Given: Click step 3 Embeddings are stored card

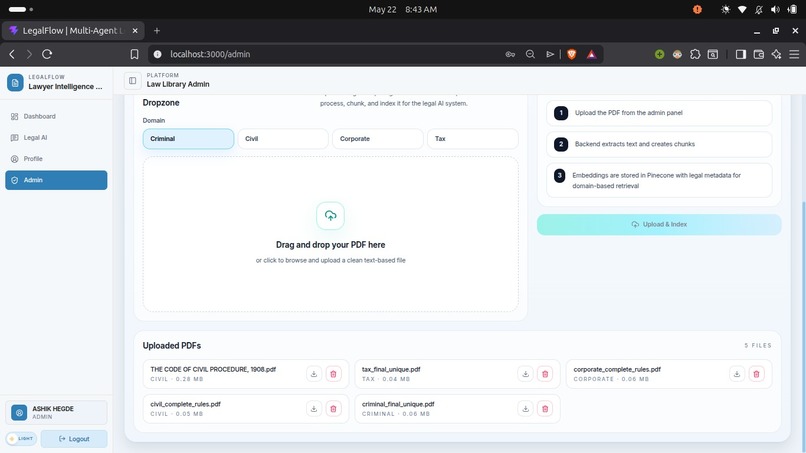Looking at the screenshot, I should [659, 180].
